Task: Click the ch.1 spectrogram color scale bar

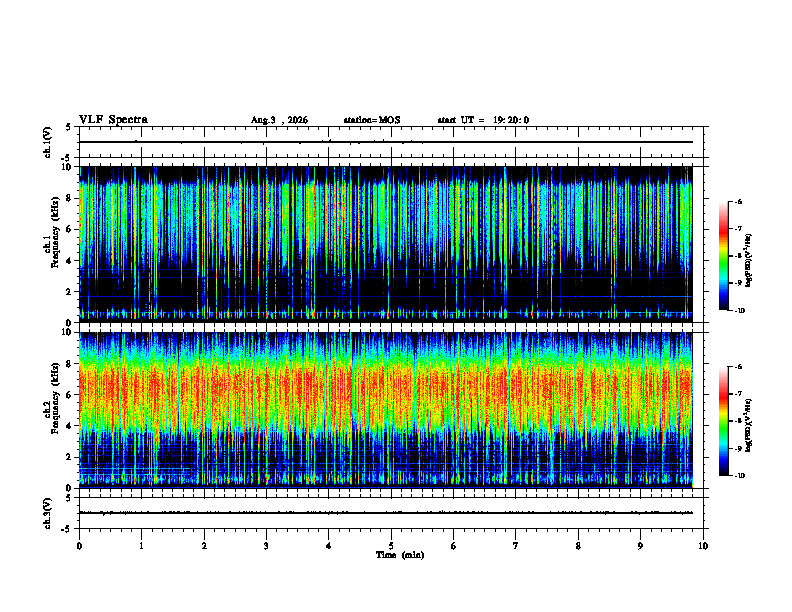Action: point(723,256)
